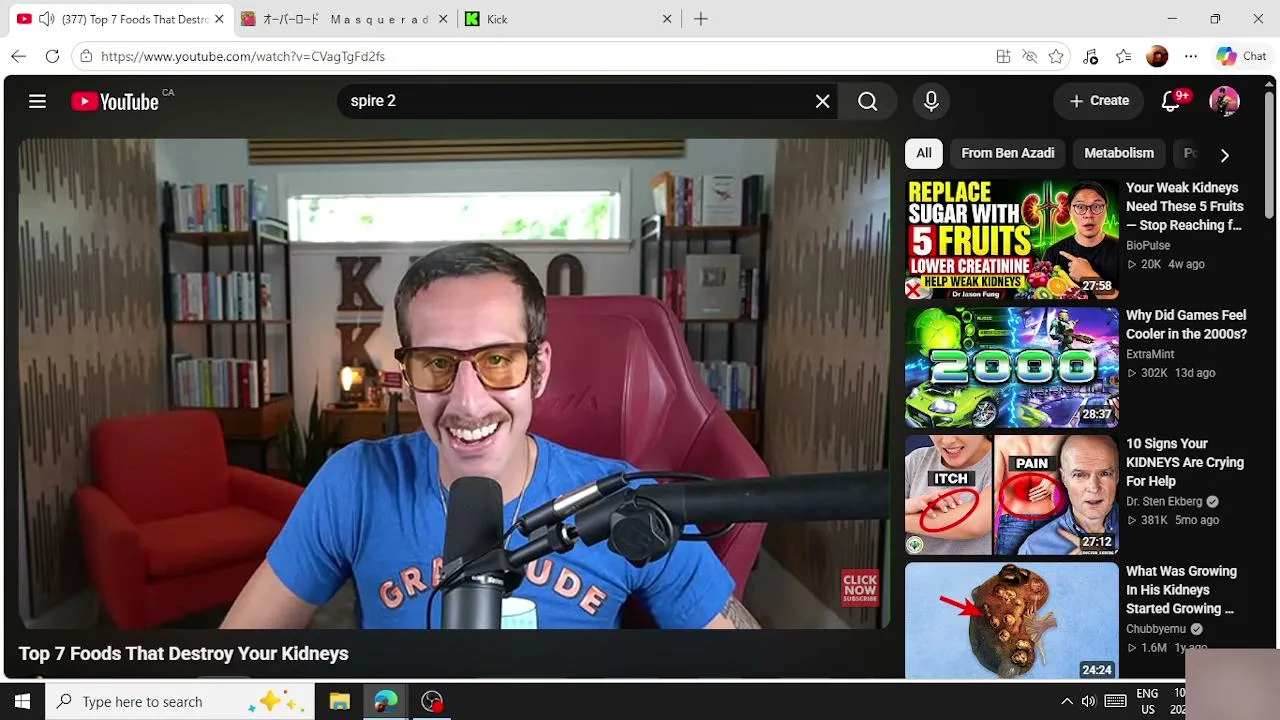
Task: Select the From Ben Azadi chip
Action: pos(1008,153)
